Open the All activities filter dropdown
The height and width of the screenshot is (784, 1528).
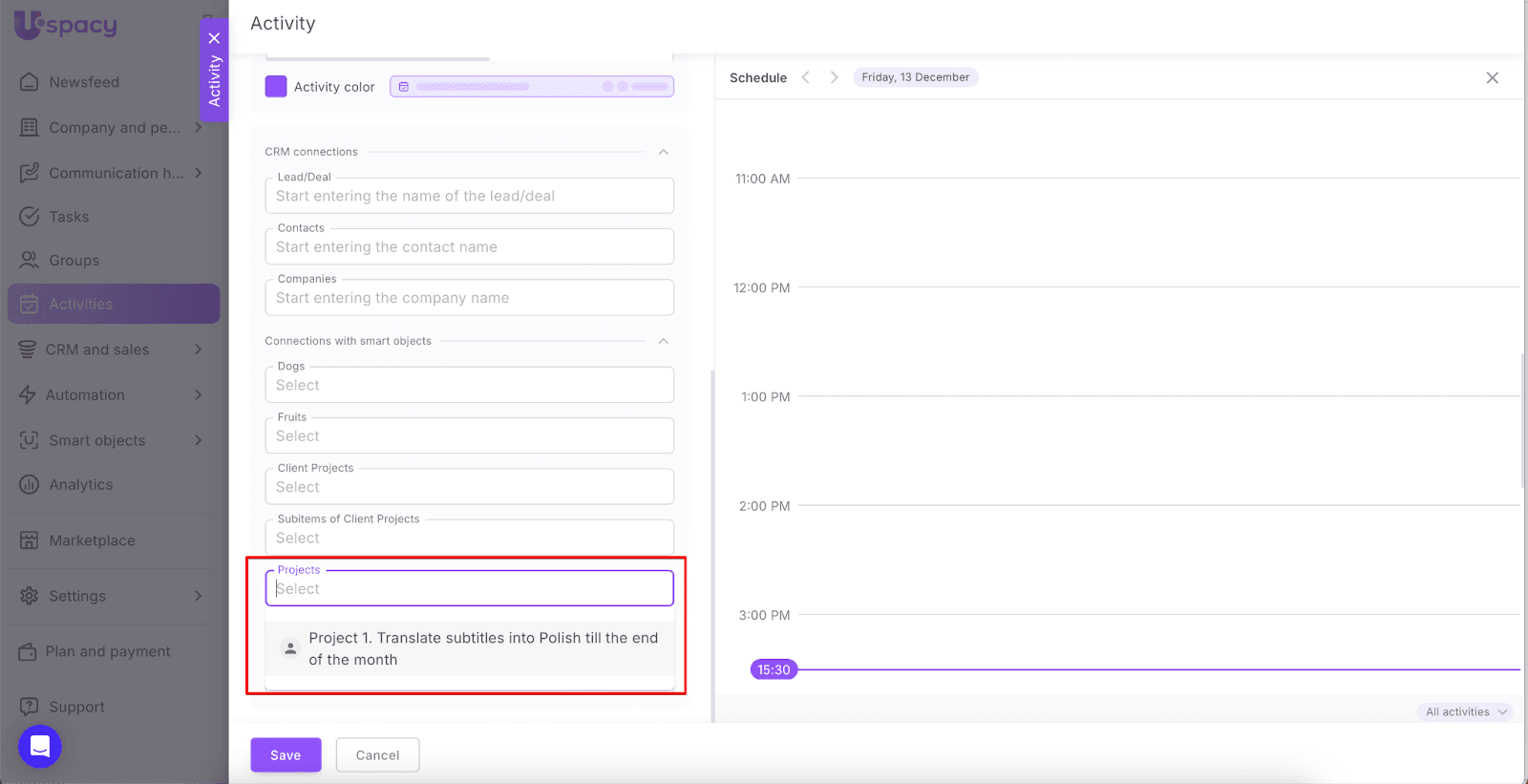1465,712
